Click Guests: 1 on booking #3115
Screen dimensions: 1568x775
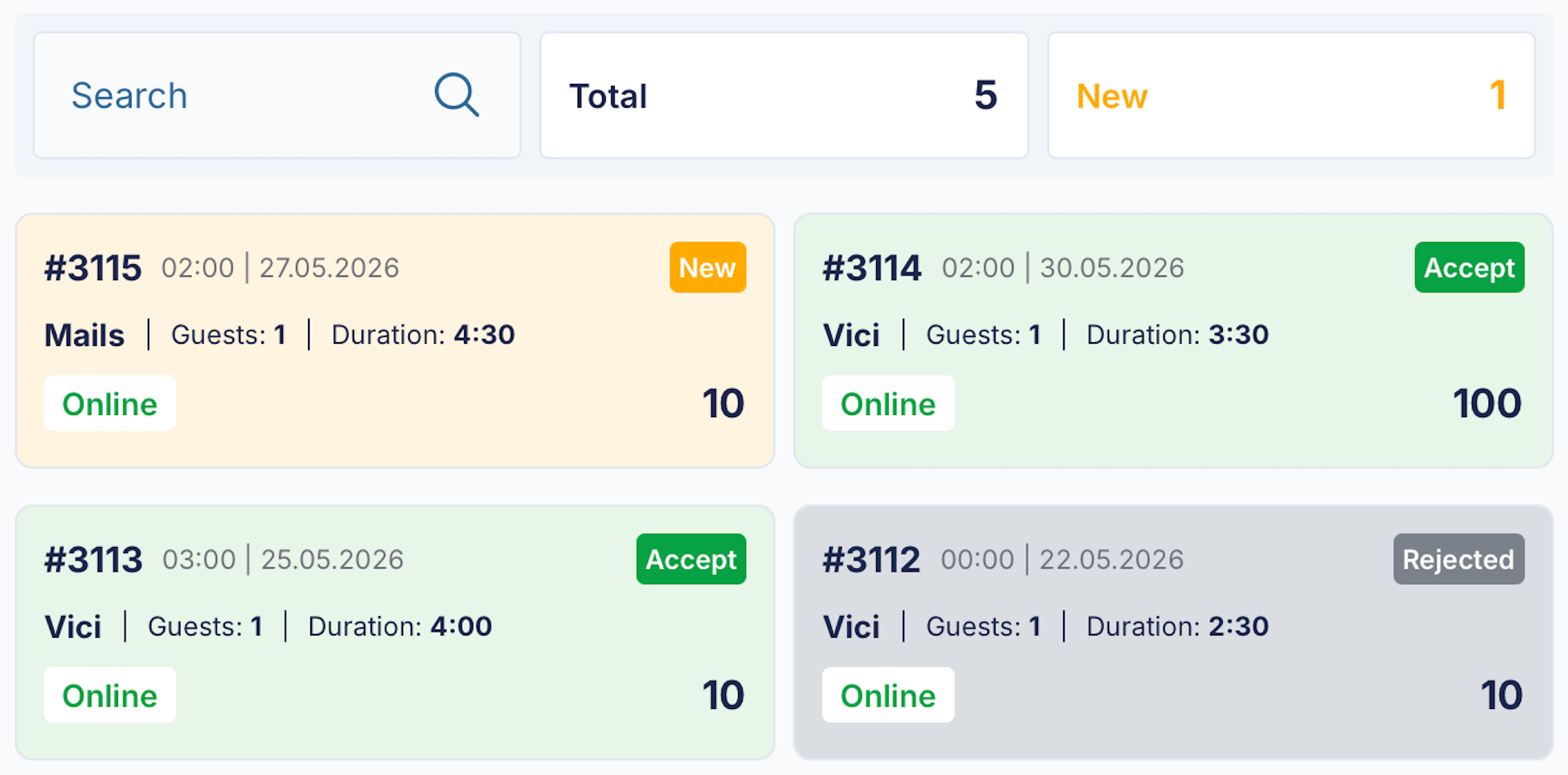pos(229,335)
